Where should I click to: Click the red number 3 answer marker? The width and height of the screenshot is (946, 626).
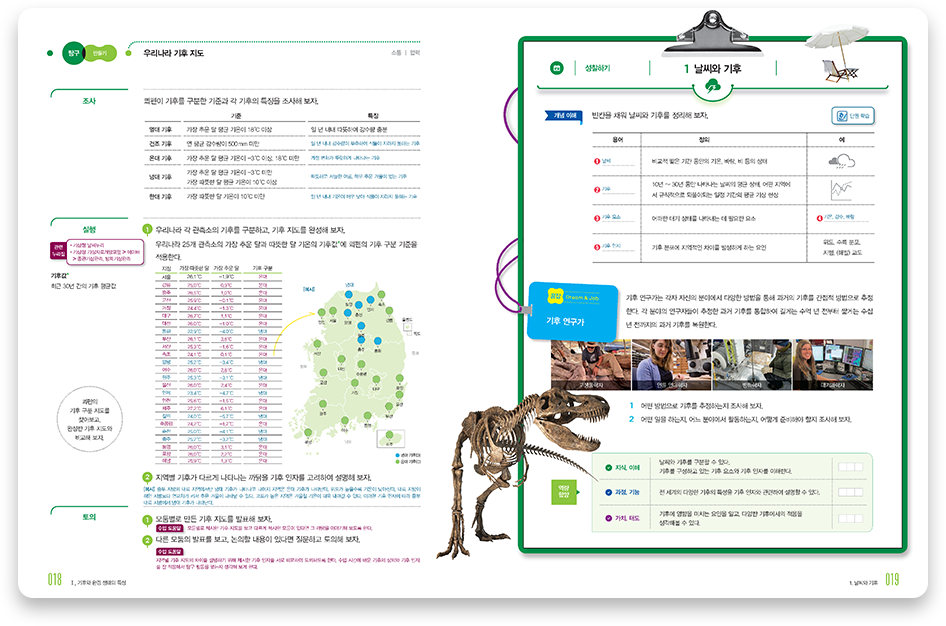(x=597, y=218)
